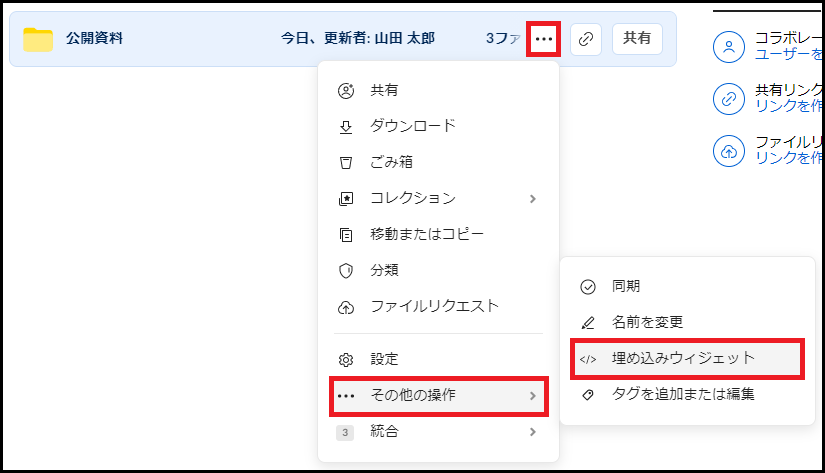Viewport: 825px width, 473px height.
Task: Click the ellipsis icon beside その他の操作
Action: (x=346, y=396)
